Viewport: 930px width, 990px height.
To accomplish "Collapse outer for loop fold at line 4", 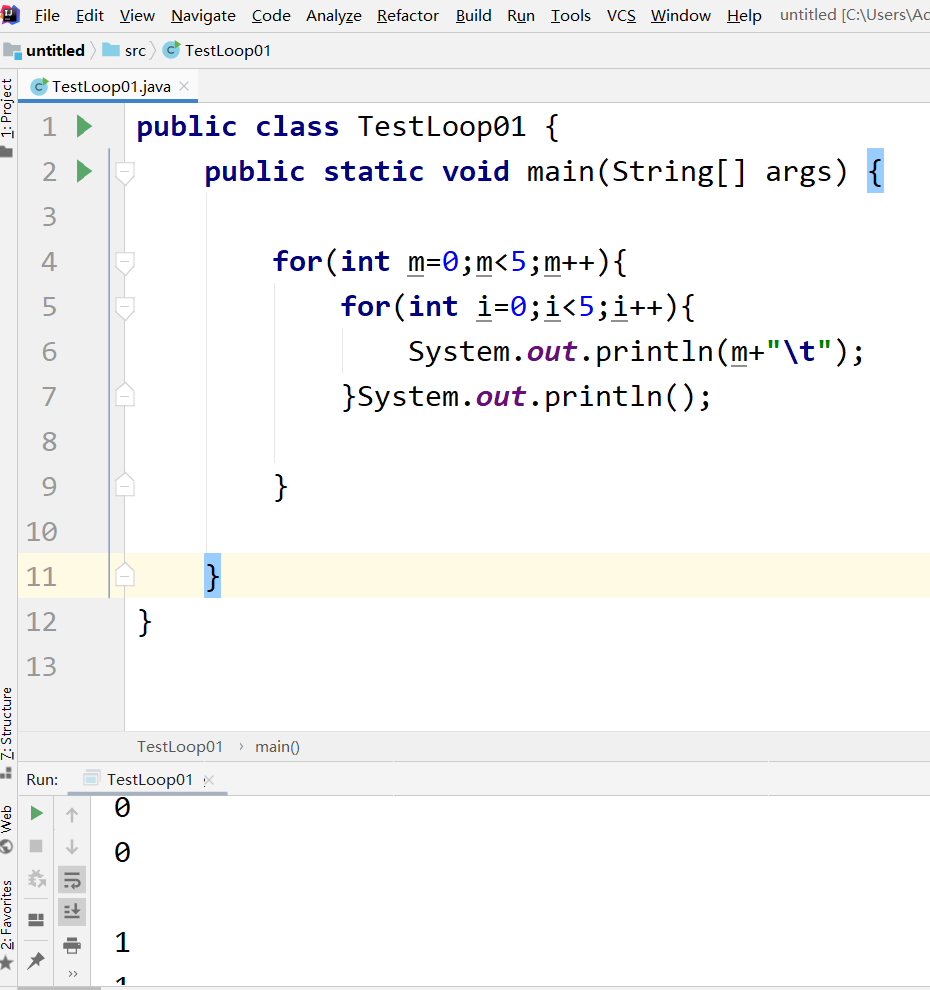I will (124, 261).
